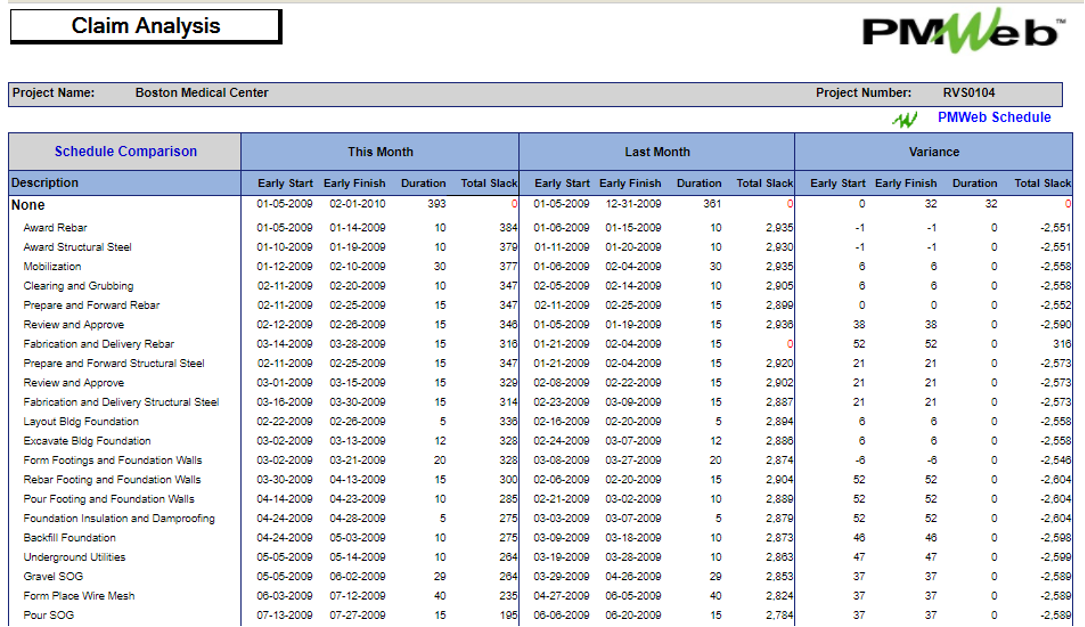
Task: Open the PMWeb Schedule link
Action: [x=994, y=118]
